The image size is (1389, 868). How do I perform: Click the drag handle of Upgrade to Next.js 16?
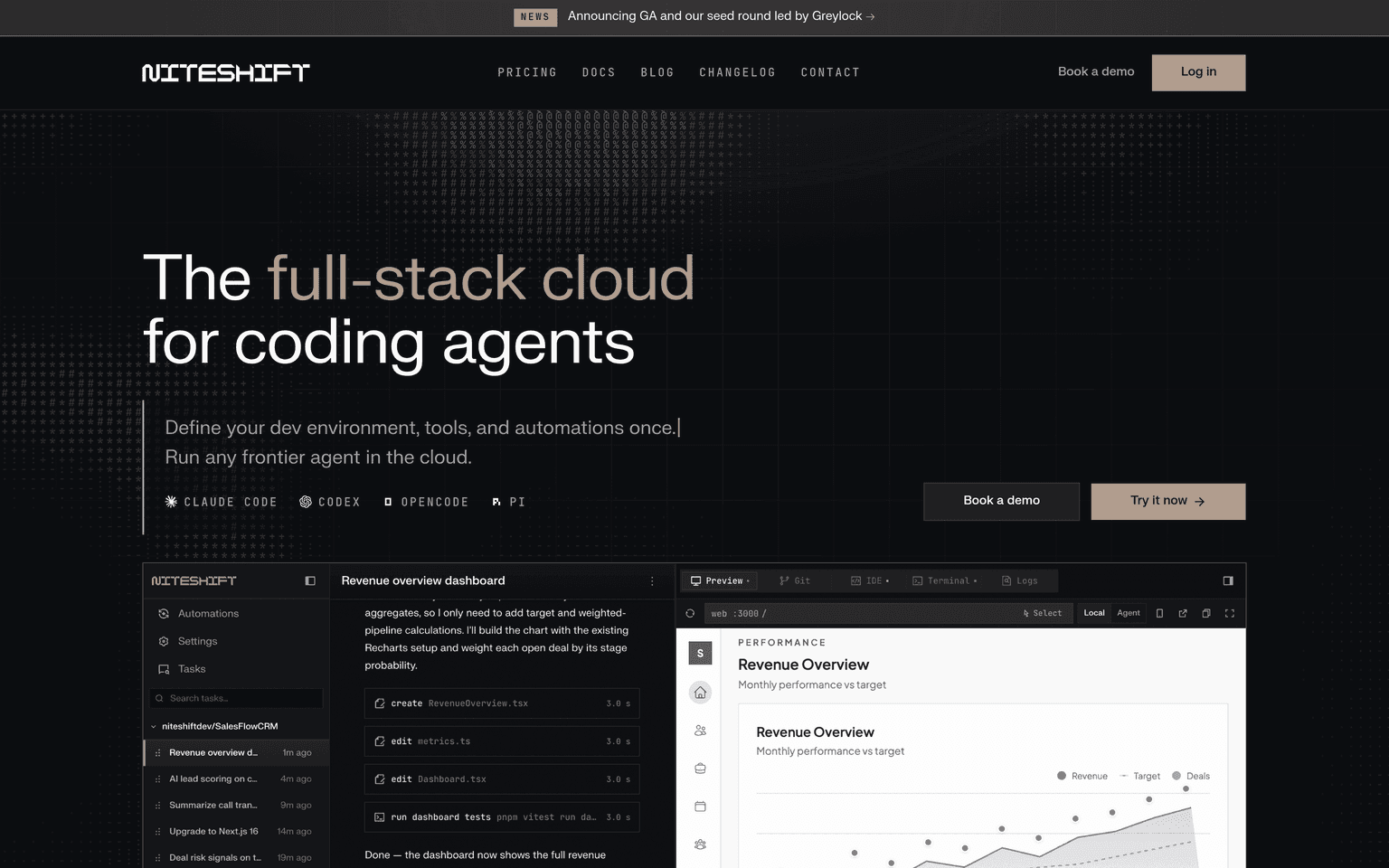click(x=158, y=832)
